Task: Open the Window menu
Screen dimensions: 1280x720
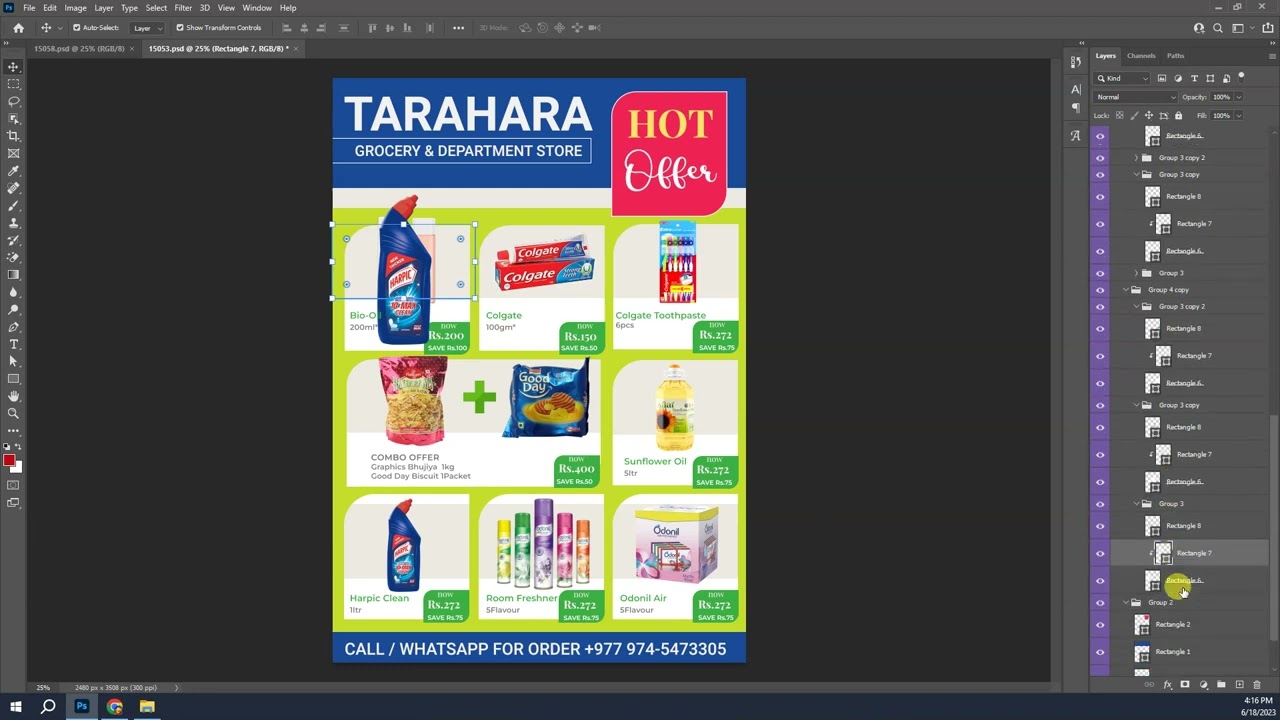Action: pos(257,8)
